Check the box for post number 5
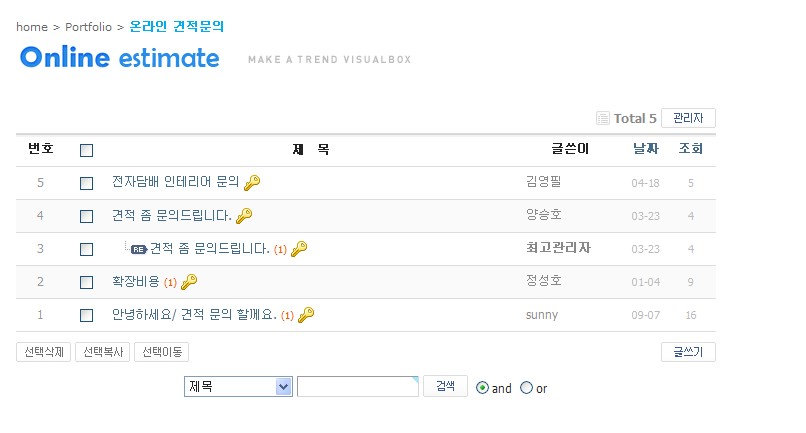Viewport: 806px width, 433px height. (86, 183)
